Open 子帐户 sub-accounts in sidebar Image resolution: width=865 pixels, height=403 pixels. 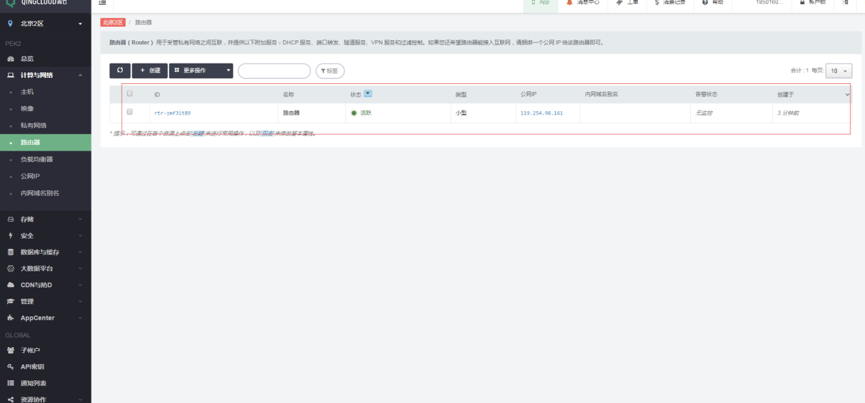(30, 351)
